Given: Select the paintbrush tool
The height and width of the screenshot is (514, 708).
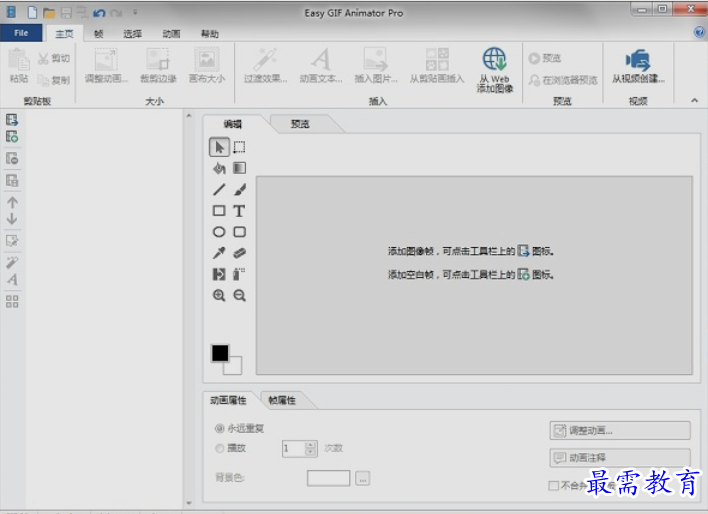Looking at the screenshot, I should tap(239, 190).
